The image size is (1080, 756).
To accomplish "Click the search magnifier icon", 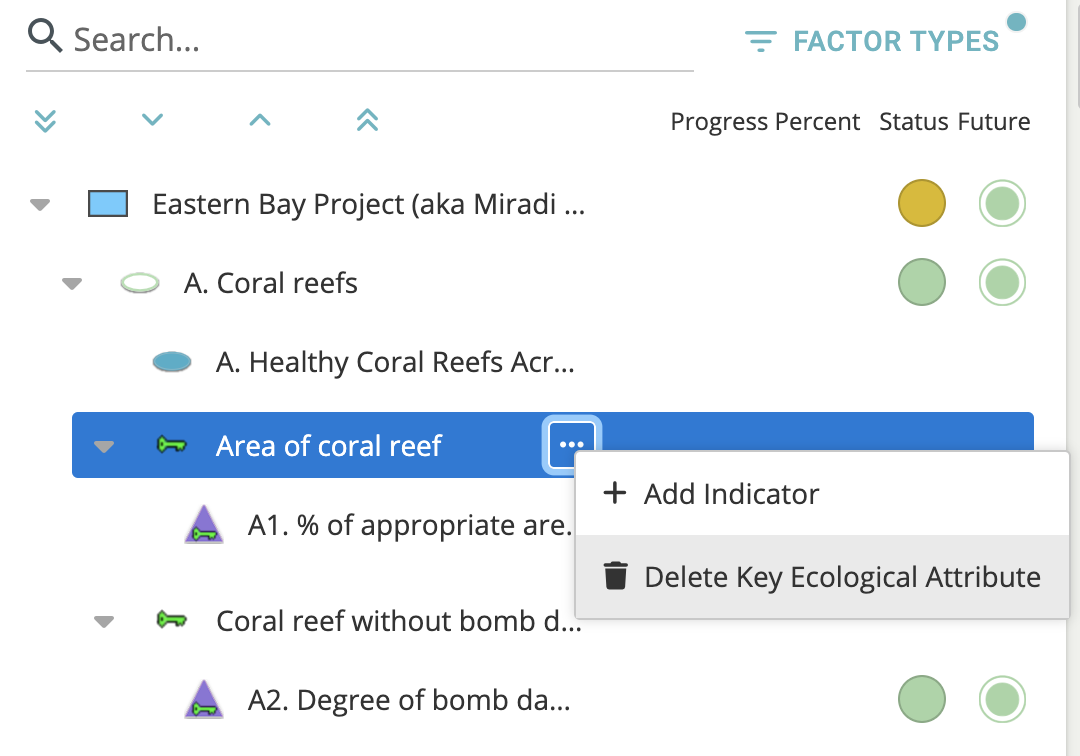I will (x=45, y=38).
